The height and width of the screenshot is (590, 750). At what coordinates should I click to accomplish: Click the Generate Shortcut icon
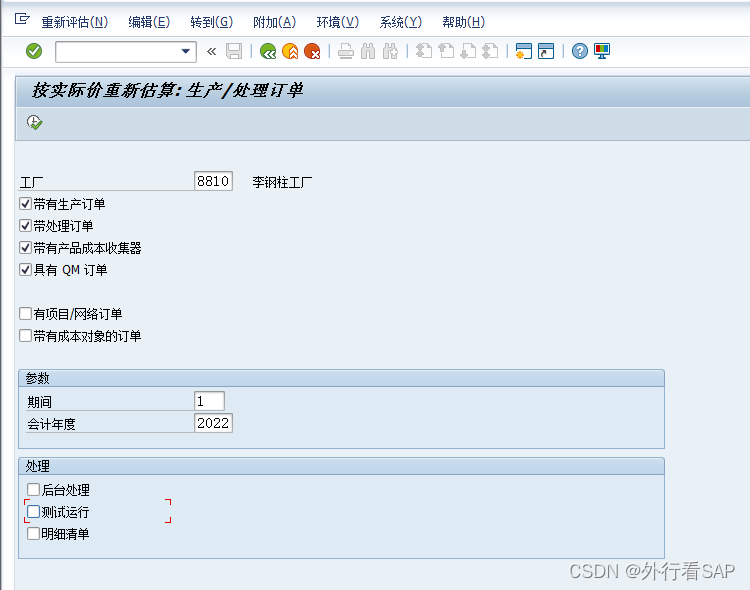[546, 51]
